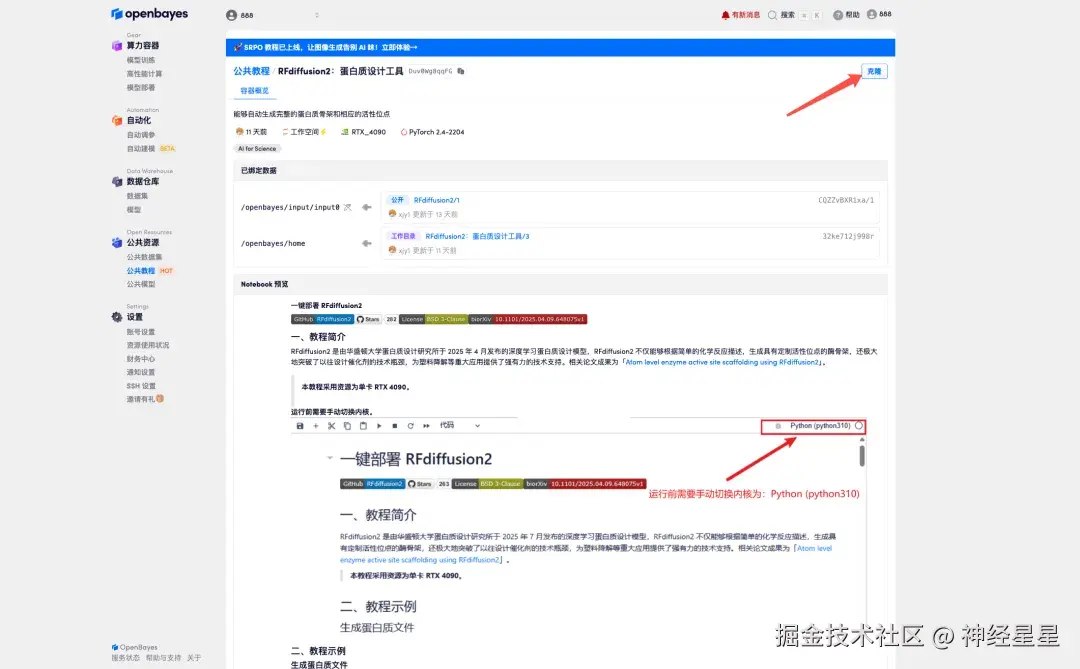Open the 设置 gear icon
This screenshot has width=1080, height=669.
click(x=117, y=317)
